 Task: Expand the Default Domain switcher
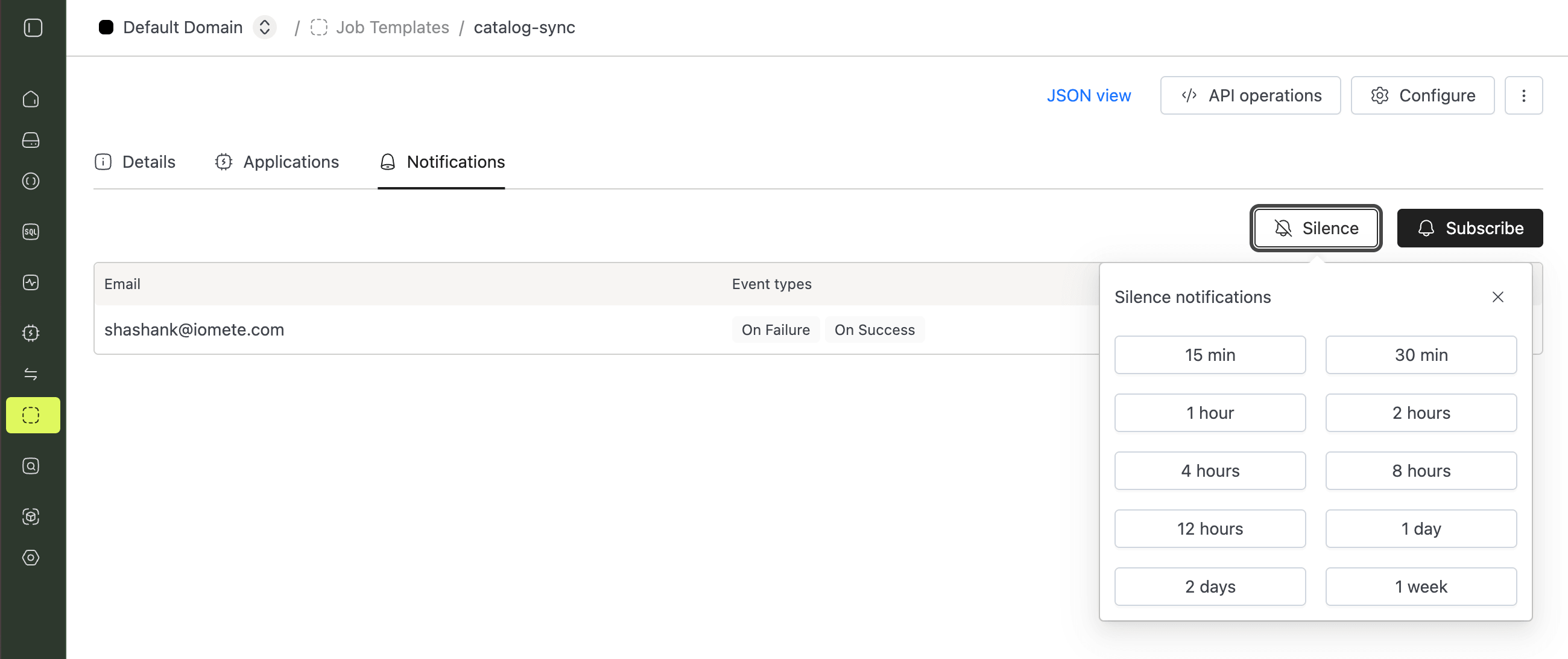pos(264,27)
